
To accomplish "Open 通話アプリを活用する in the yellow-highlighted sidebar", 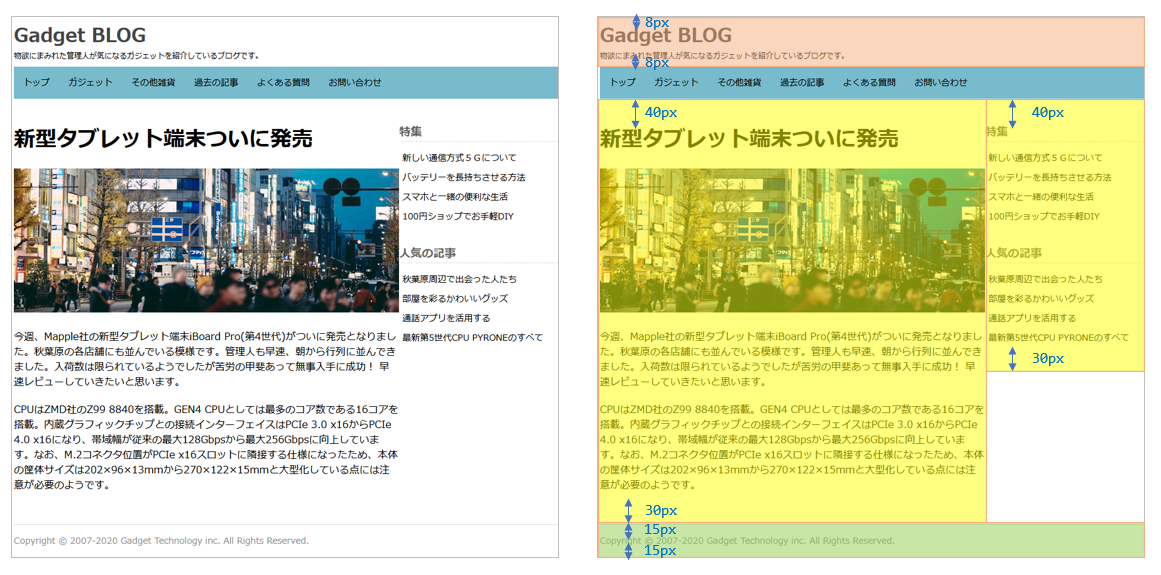I will tap(1031, 318).
